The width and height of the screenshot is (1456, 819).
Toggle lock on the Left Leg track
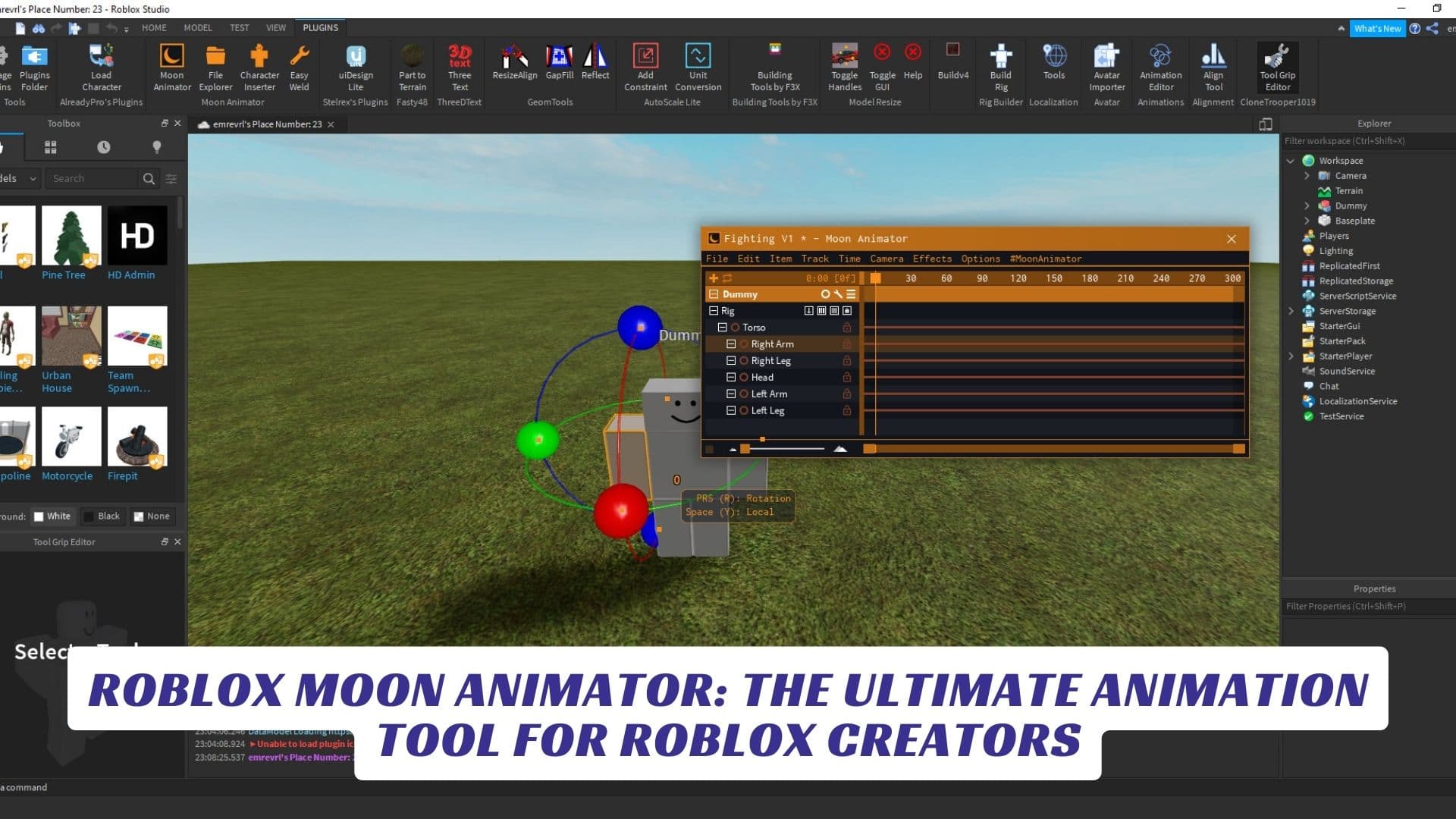pyautogui.click(x=847, y=411)
